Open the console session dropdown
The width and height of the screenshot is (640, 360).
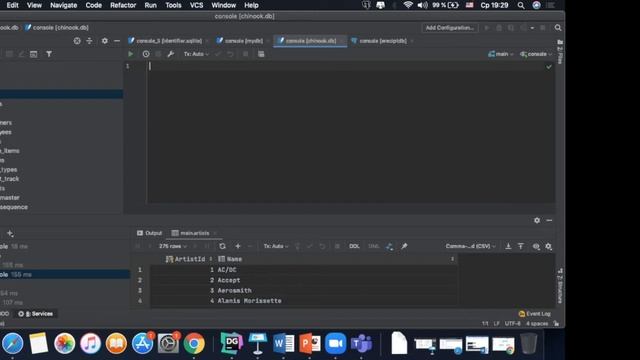536,54
